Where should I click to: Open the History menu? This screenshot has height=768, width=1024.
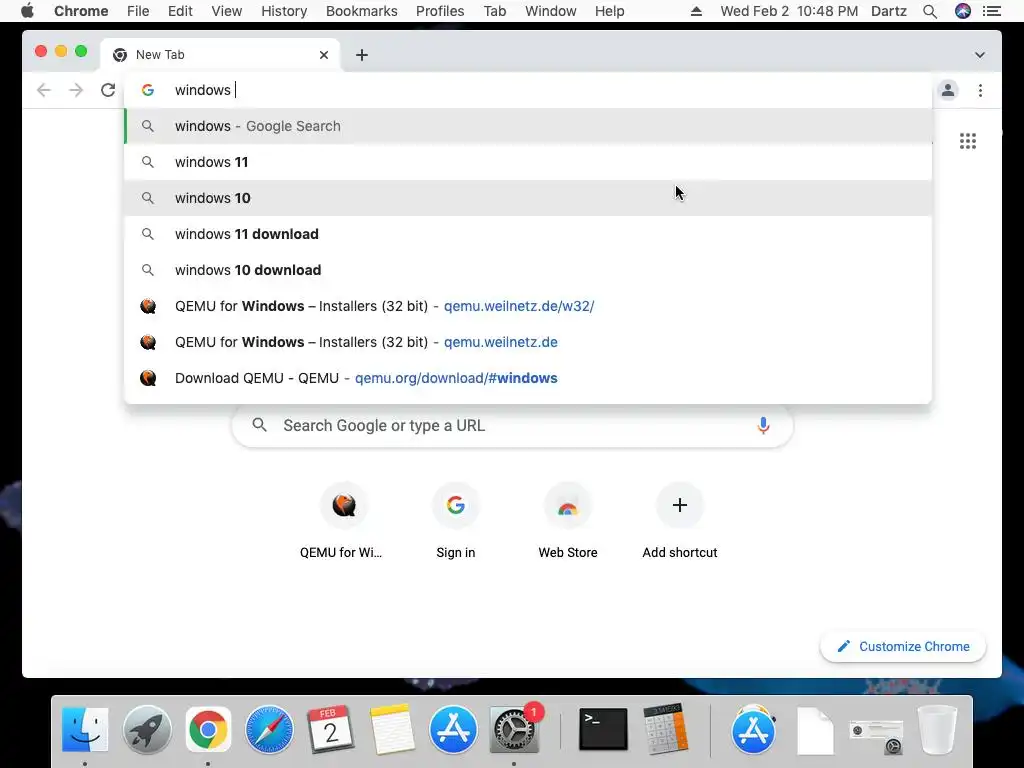(x=284, y=11)
